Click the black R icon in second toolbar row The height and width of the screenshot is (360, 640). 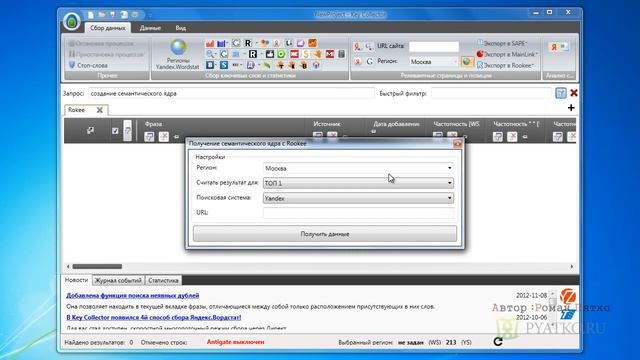[x=253, y=54]
